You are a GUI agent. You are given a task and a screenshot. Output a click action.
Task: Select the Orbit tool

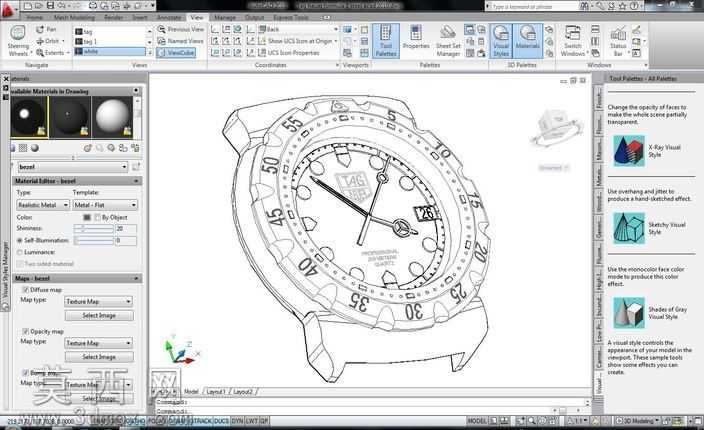coord(50,41)
